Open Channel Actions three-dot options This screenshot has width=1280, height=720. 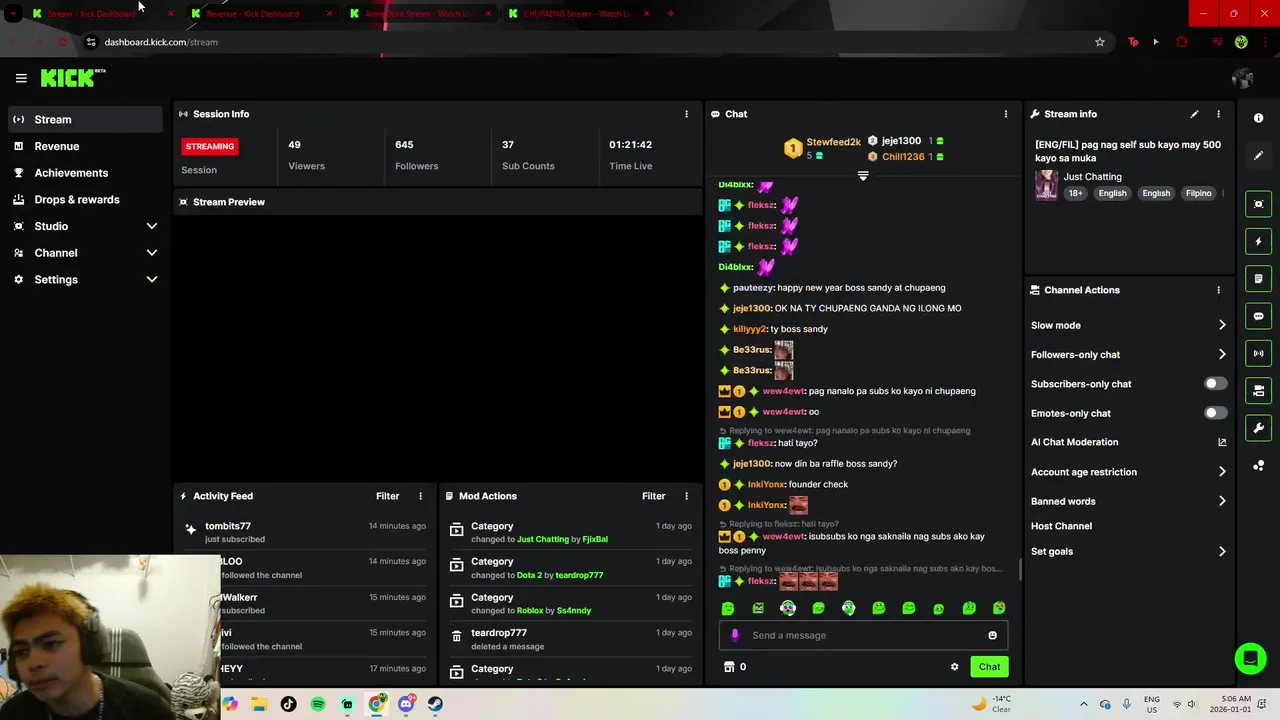coord(1218,290)
